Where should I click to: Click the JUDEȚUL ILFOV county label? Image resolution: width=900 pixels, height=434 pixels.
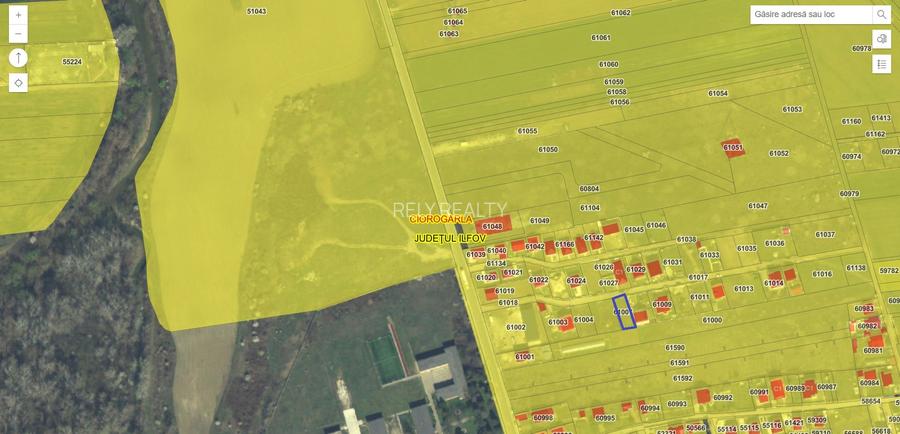coord(450,238)
